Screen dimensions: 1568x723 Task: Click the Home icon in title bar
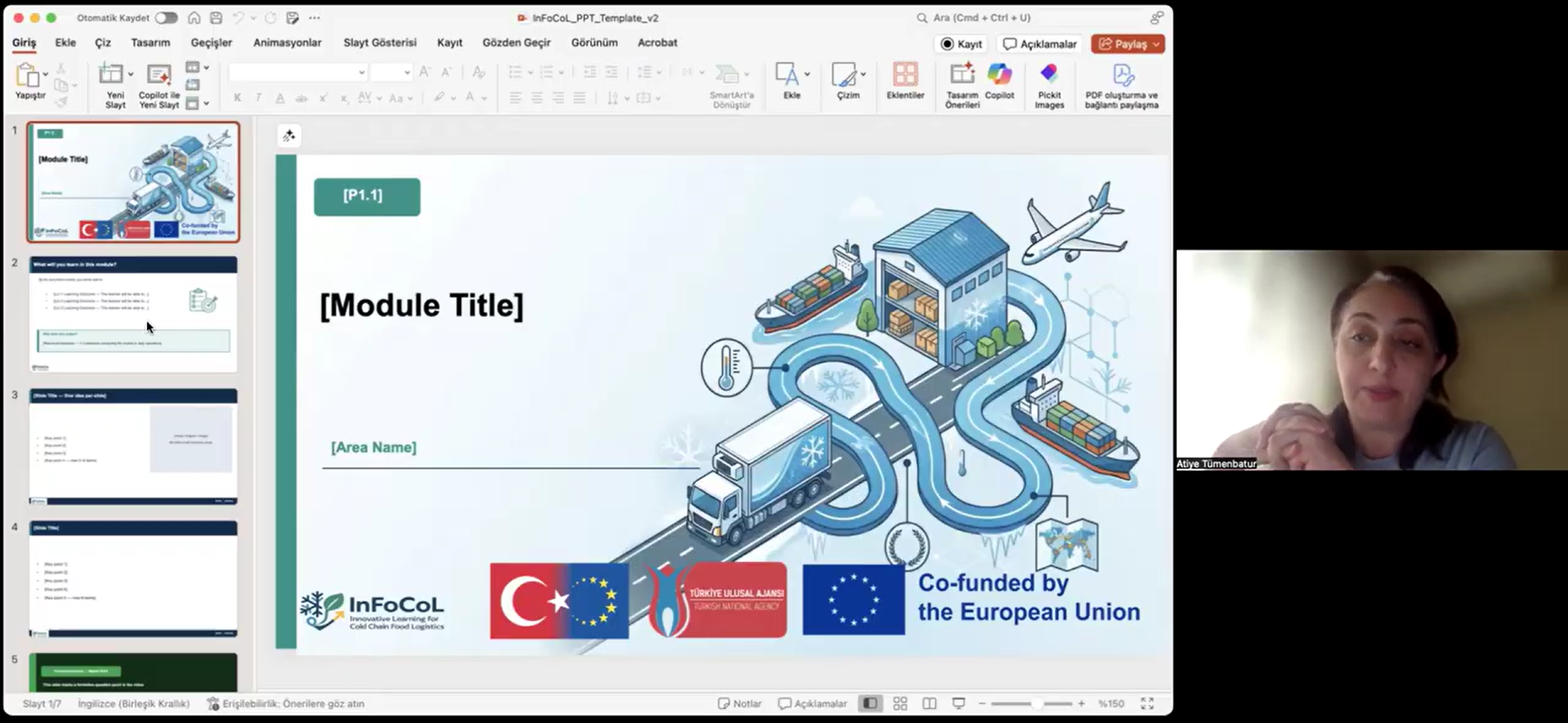pos(194,17)
